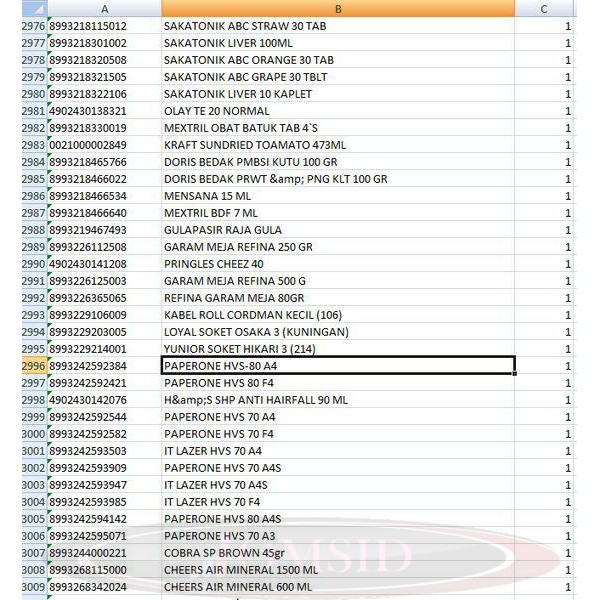Screen dimensions: 600x600
Task: Click the PAPERONE HVS-80 A4 cell
Action: pyautogui.click(x=338, y=366)
